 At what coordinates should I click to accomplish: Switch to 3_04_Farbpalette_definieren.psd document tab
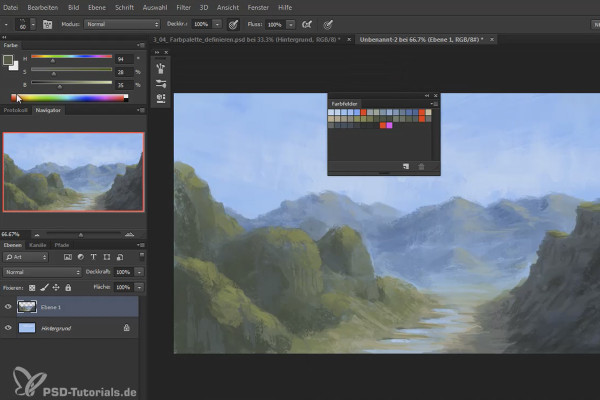pyautogui.click(x=247, y=39)
